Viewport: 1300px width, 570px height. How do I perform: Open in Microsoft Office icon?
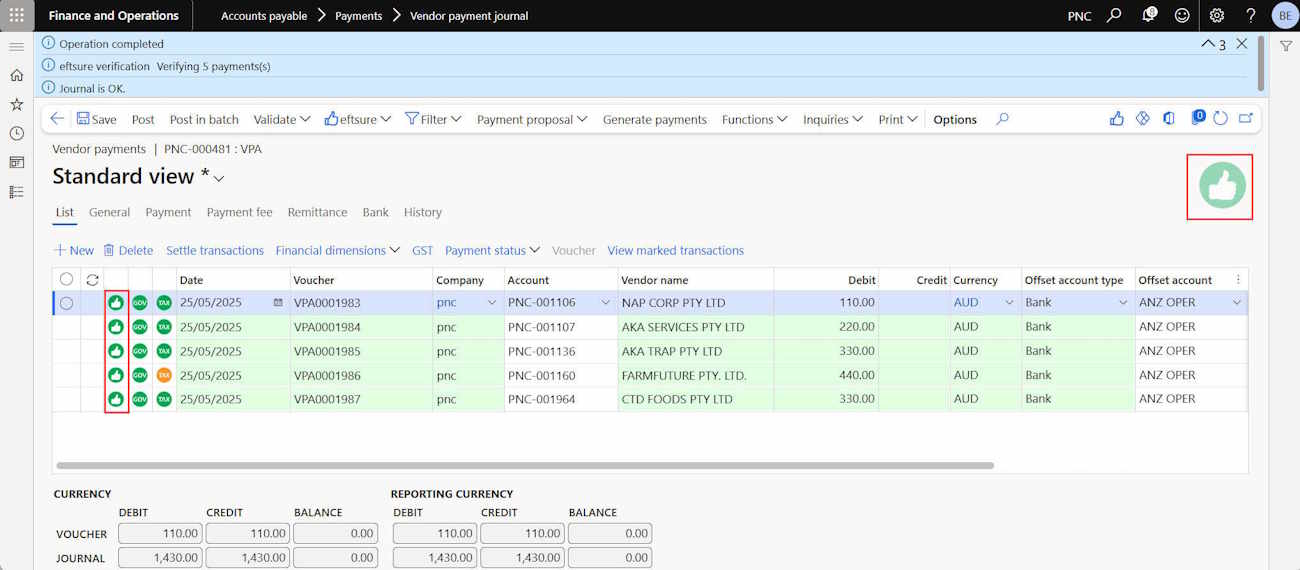click(x=1169, y=119)
